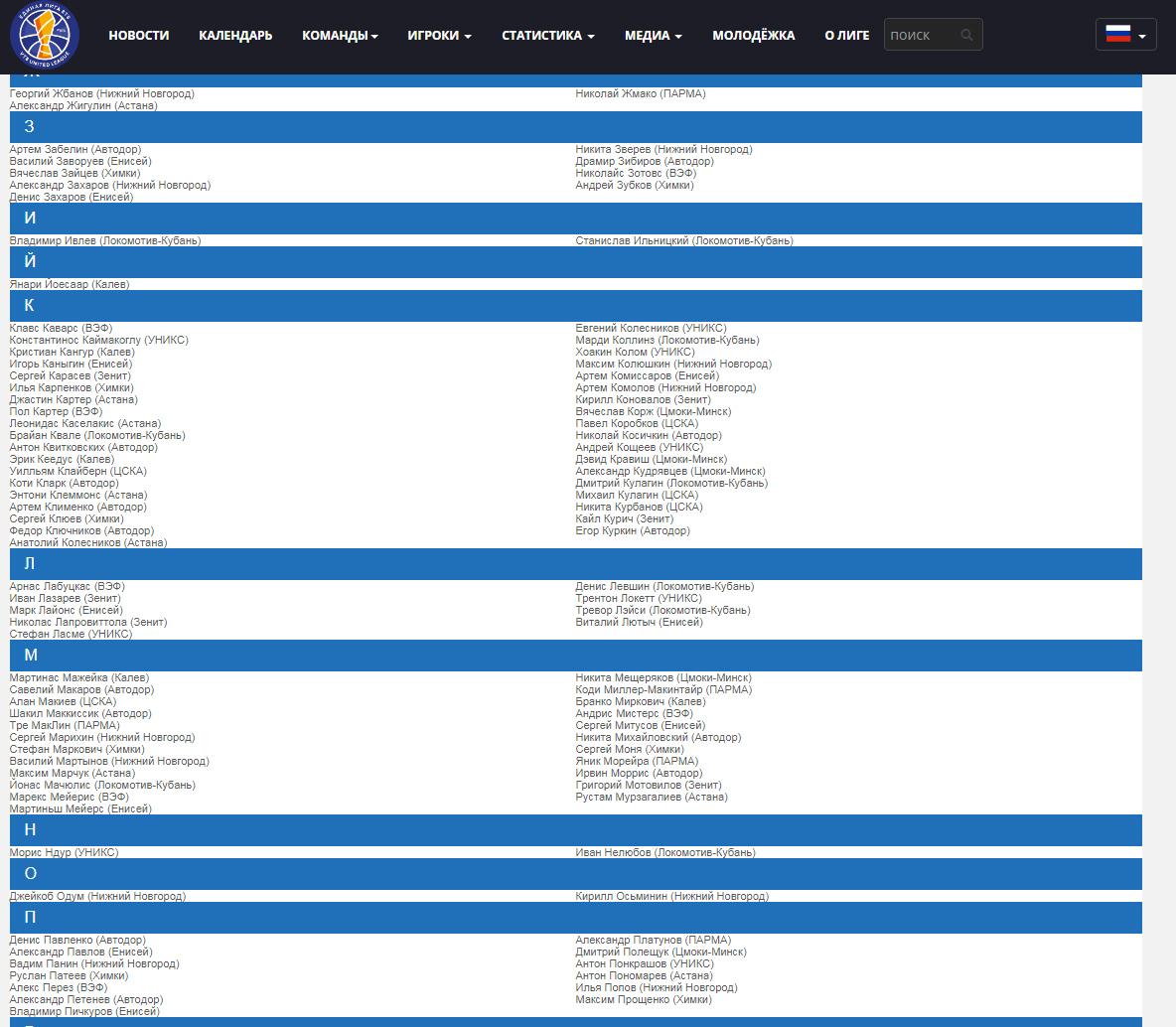Viewport: 1176px width, 1027px height.
Task: Select Алекс Перез (ВЭФ) link
Action: (59, 987)
